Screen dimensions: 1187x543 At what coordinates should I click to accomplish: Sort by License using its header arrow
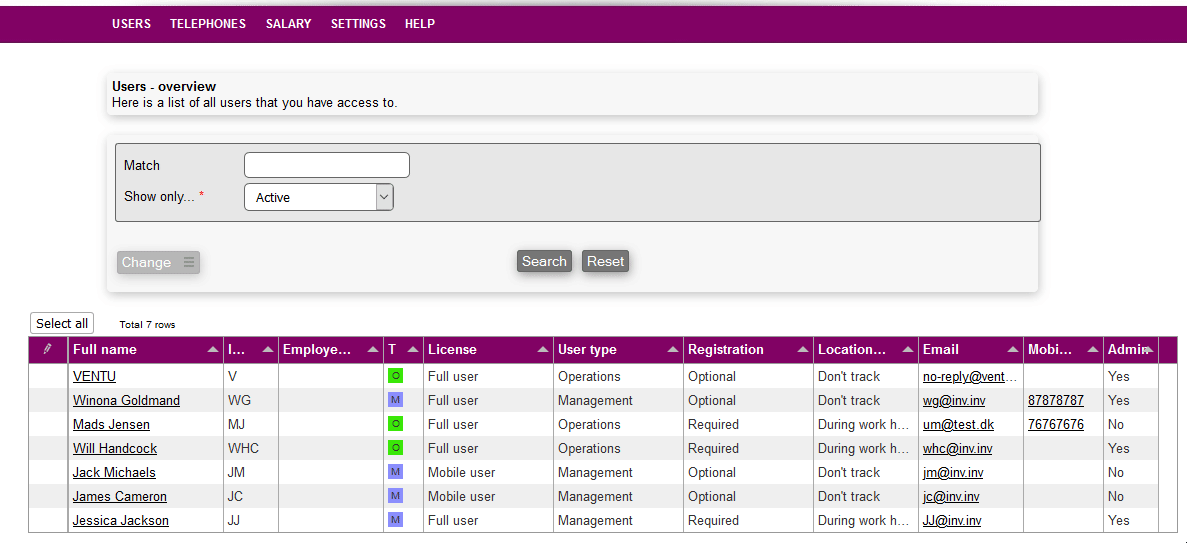click(x=541, y=350)
